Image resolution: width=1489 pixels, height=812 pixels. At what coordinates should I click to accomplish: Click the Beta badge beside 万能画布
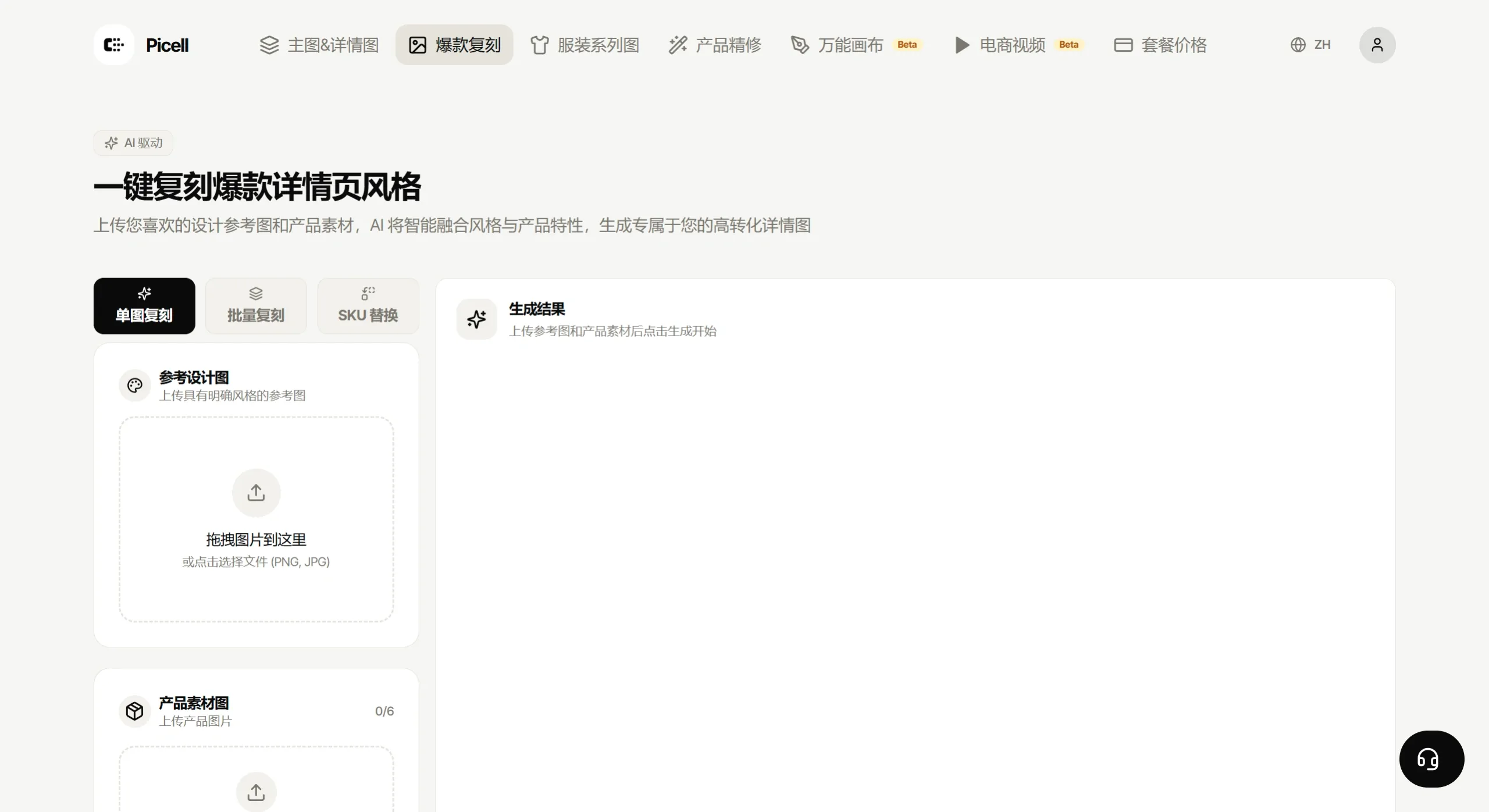(907, 45)
